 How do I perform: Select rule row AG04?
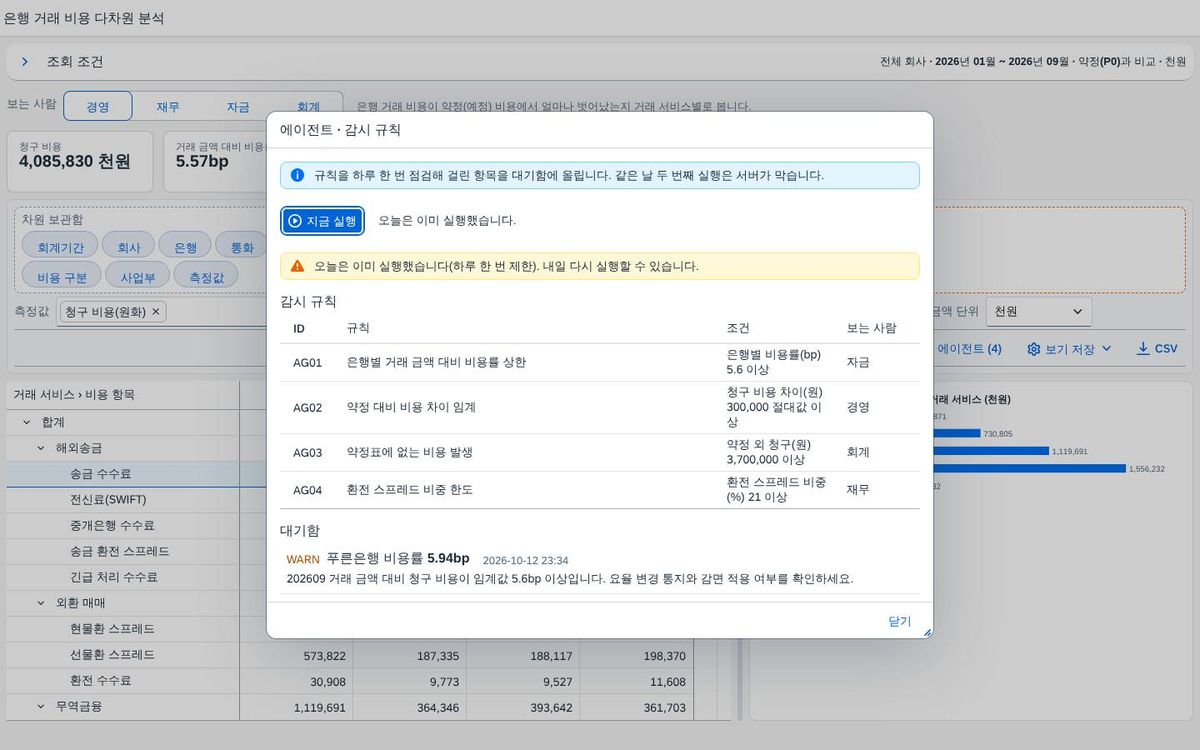tap(600, 490)
